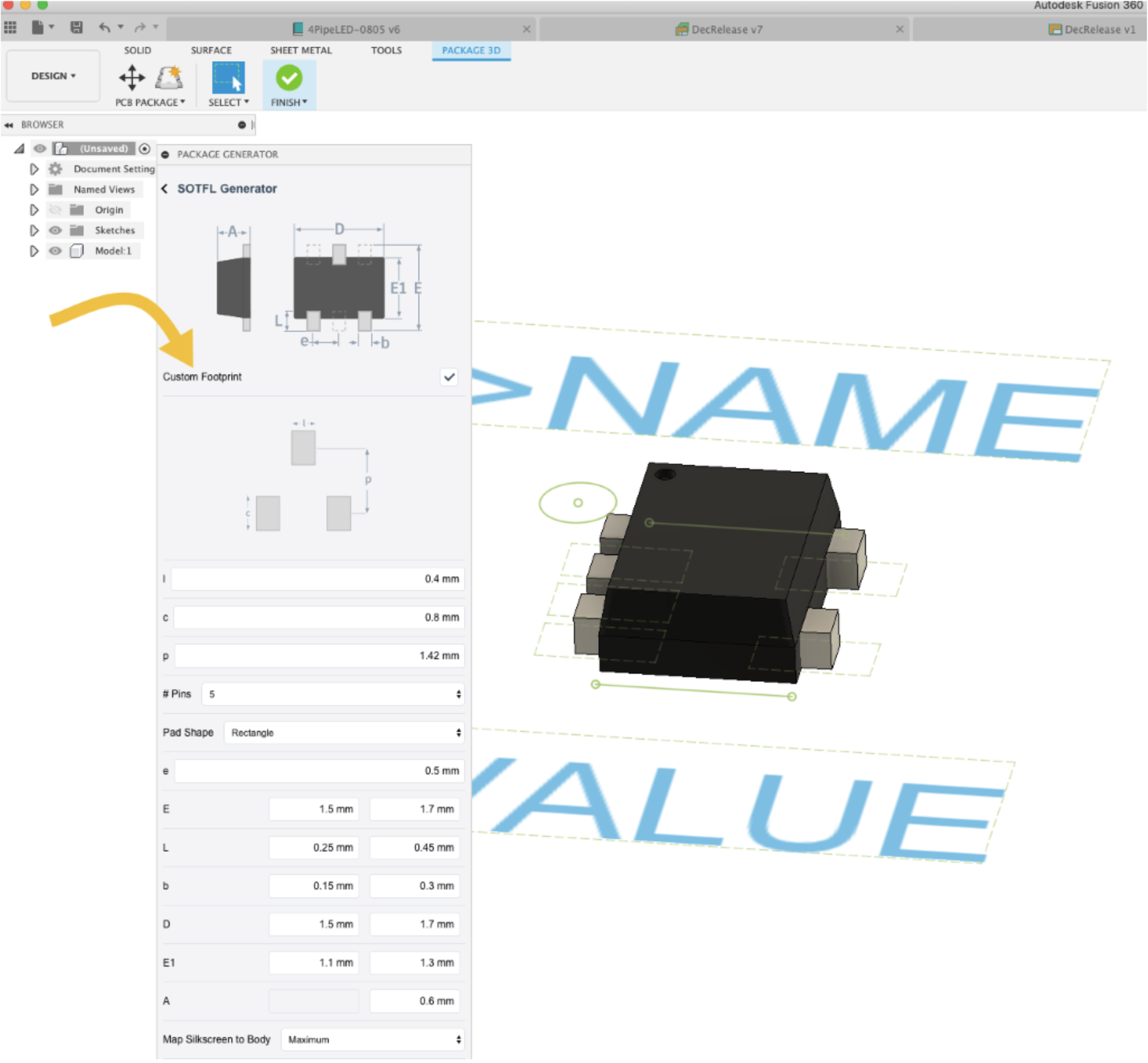Open the Finish dropdown menu
The width and height of the screenshot is (1148, 1063).
pyautogui.click(x=289, y=103)
